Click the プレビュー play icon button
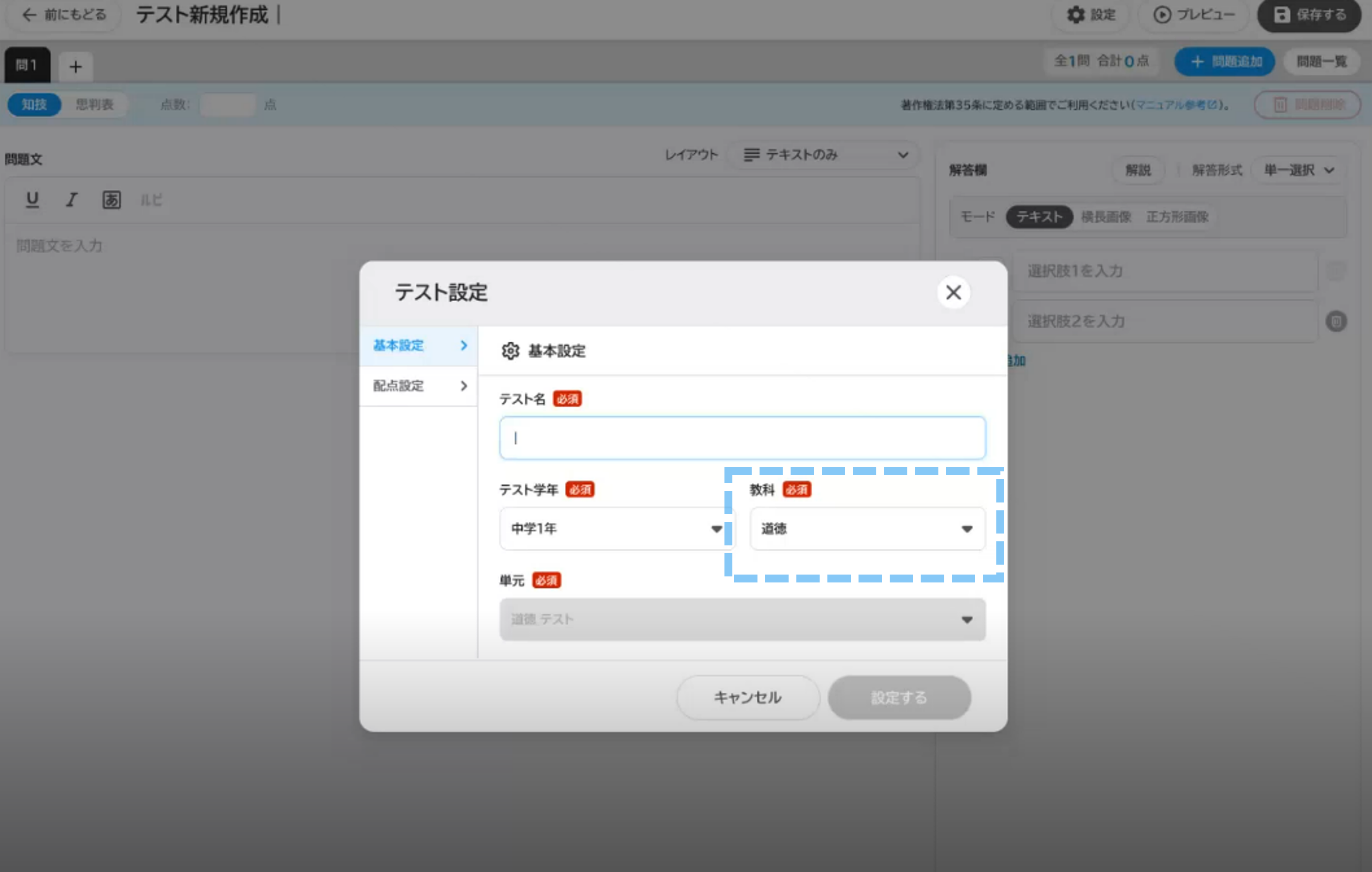1372x872 pixels. point(1194,15)
